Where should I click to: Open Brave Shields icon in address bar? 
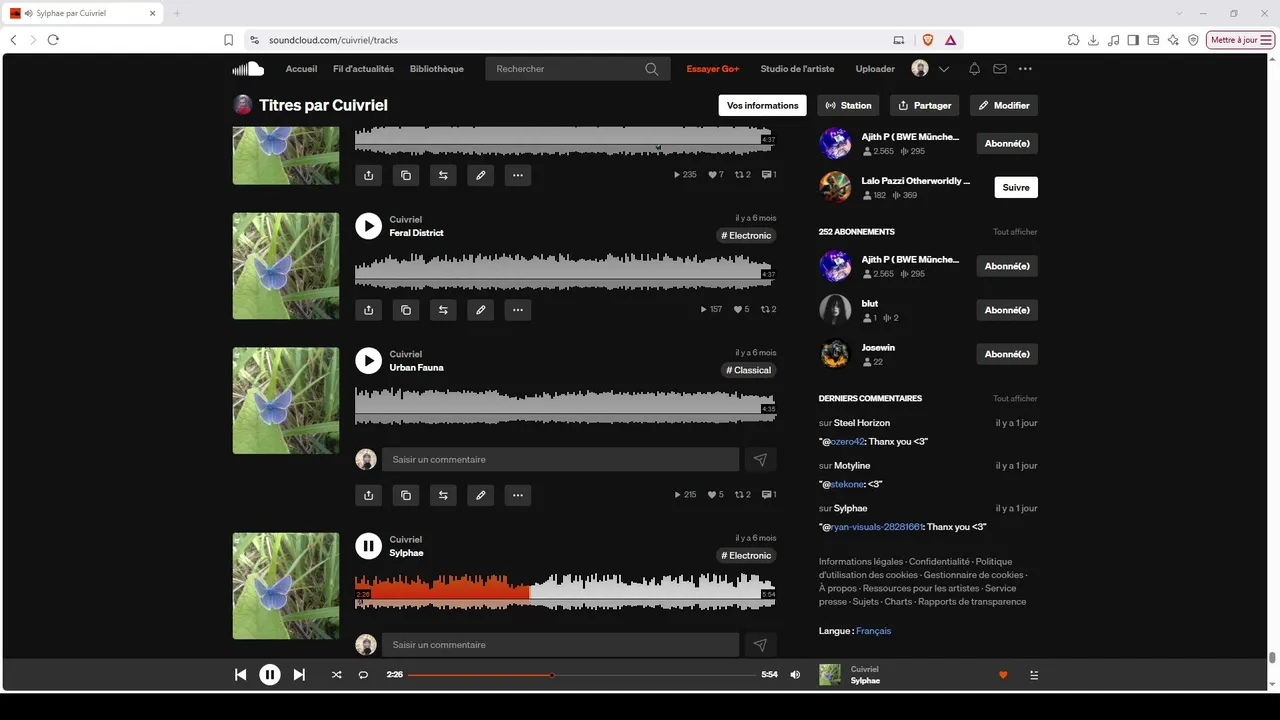point(928,40)
